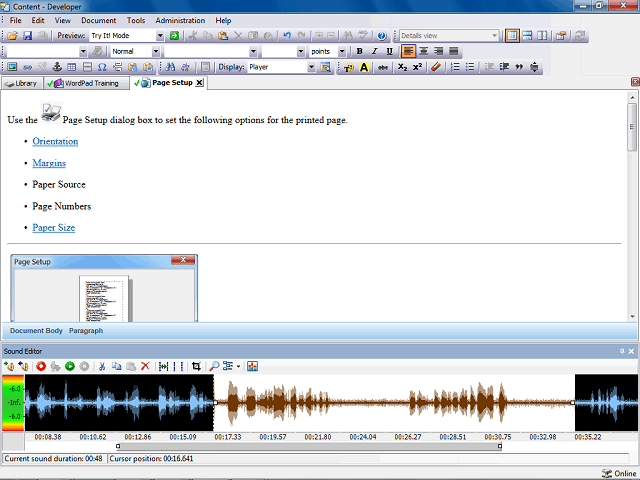Insert a bookmark anchor
The width and height of the screenshot is (640, 480).
coord(57,67)
